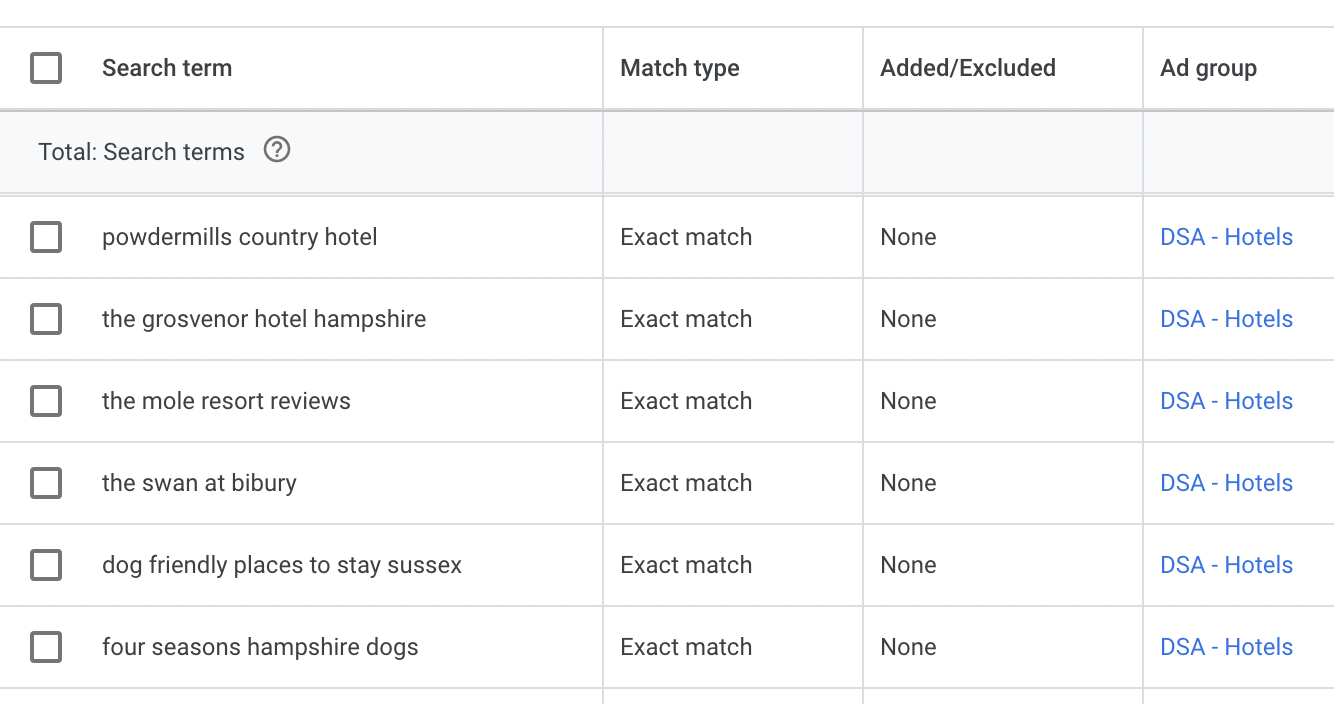Click the search term text powdermills country hotel
This screenshot has height=704, width=1334.
click(x=240, y=237)
